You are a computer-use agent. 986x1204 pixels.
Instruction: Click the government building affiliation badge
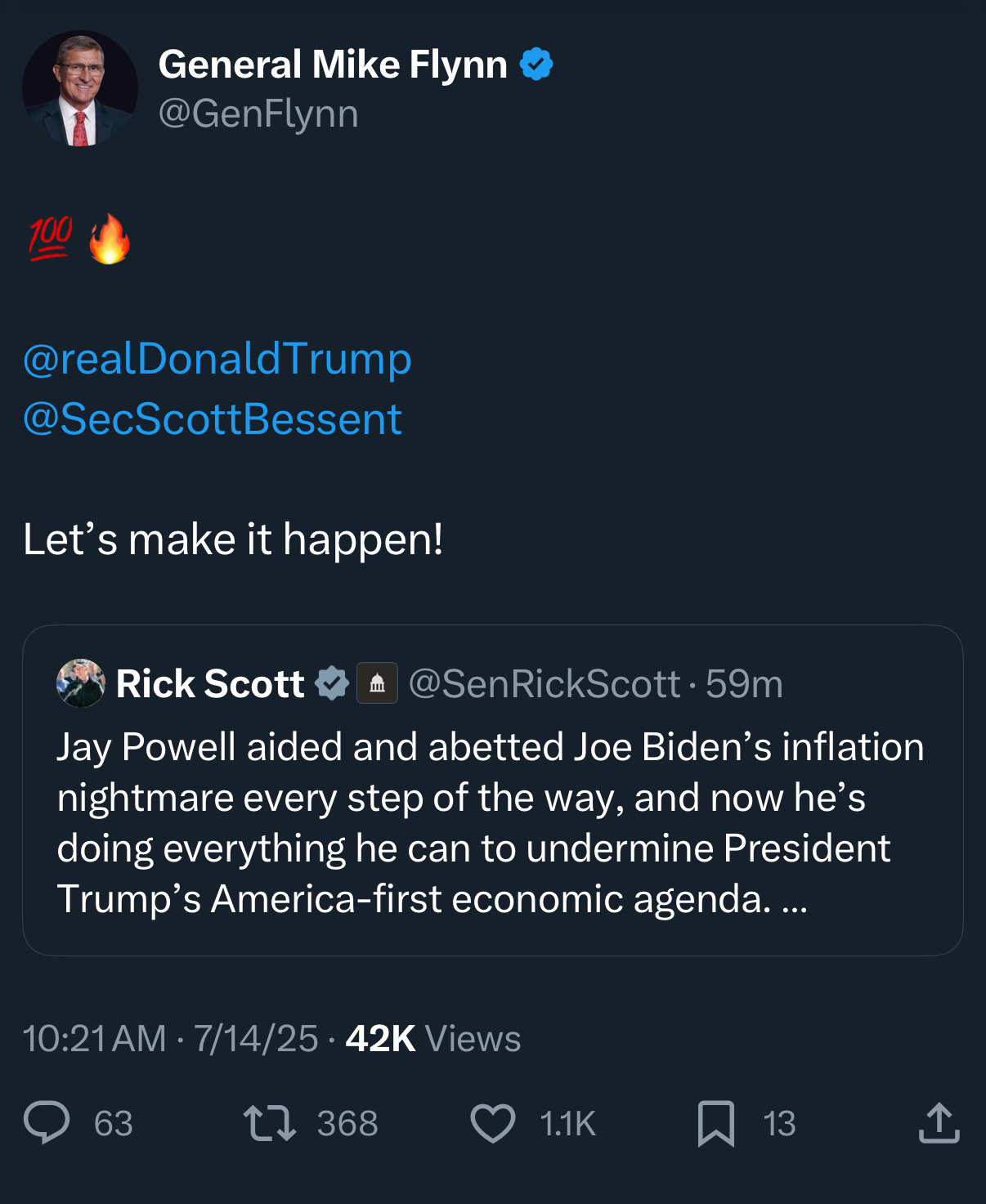point(377,683)
